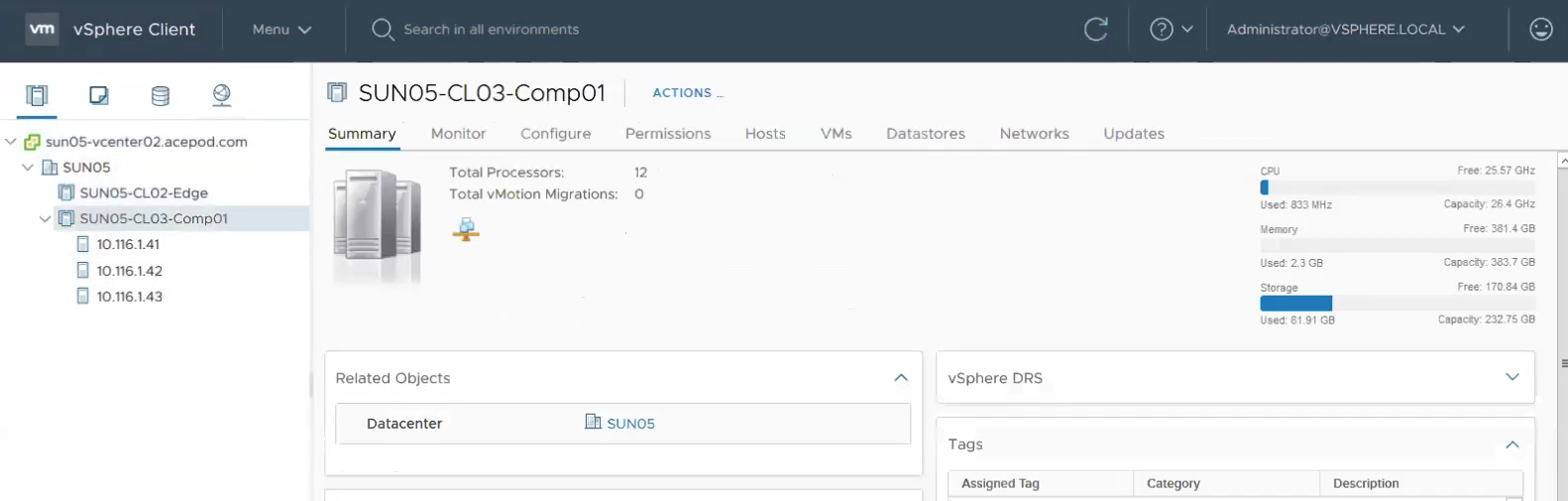Viewport: 1568px width, 501px height.
Task: Select host 10.116.1.41 in the tree
Action: pos(128,244)
